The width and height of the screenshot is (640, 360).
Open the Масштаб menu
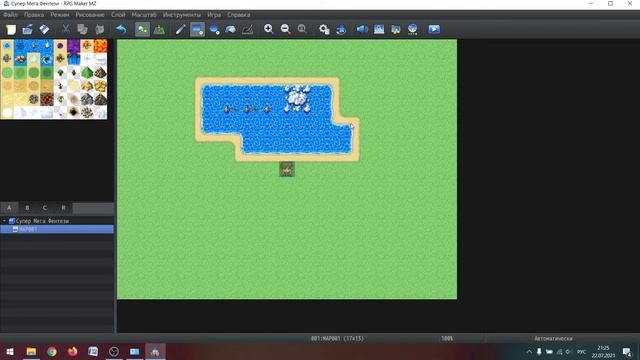pos(144,15)
